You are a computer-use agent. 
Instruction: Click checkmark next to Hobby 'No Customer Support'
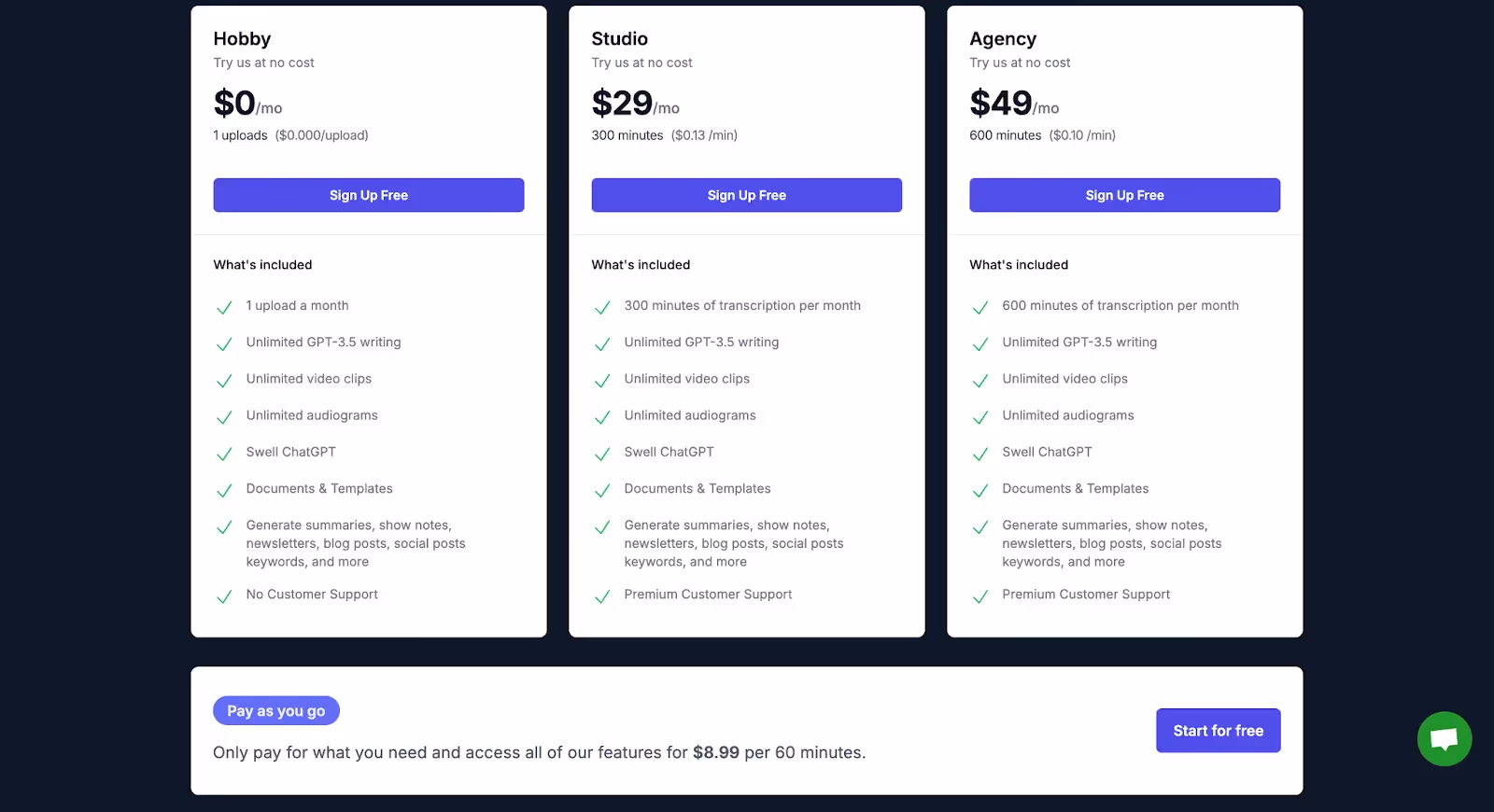coord(224,596)
